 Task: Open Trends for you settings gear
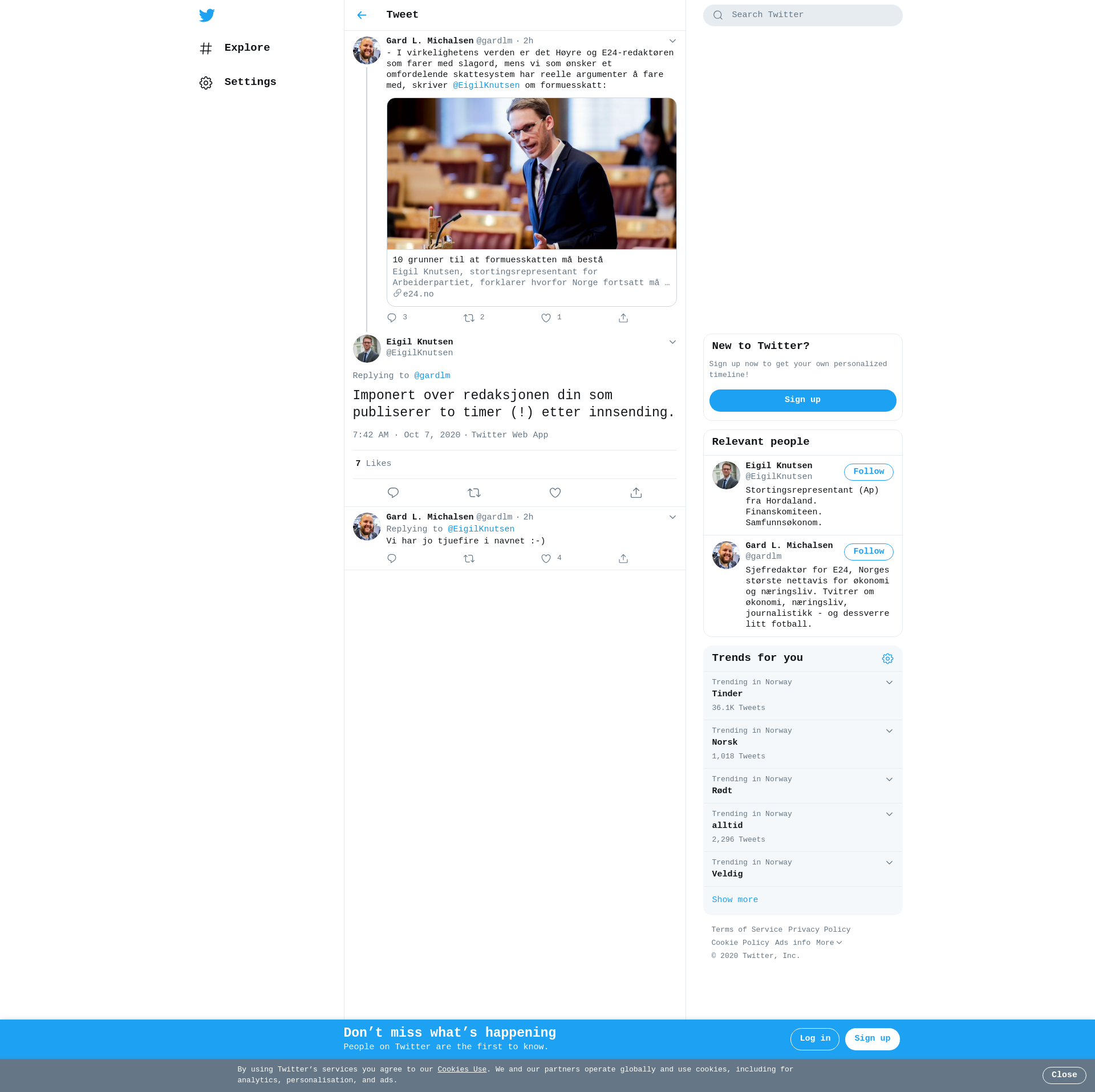tap(887, 659)
